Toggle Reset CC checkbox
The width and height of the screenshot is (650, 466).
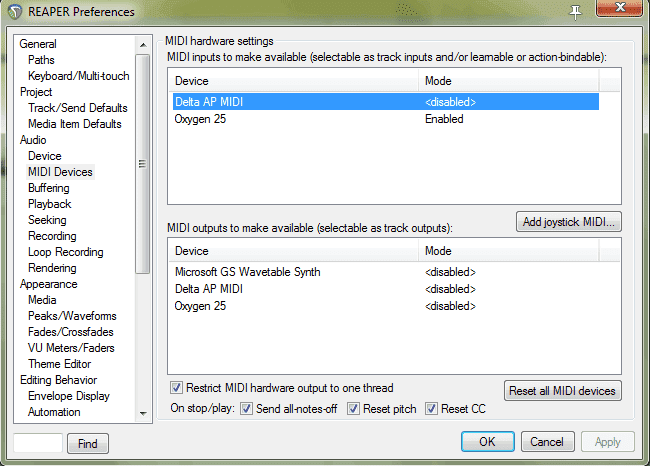pyautogui.click(x=431, y=408)
